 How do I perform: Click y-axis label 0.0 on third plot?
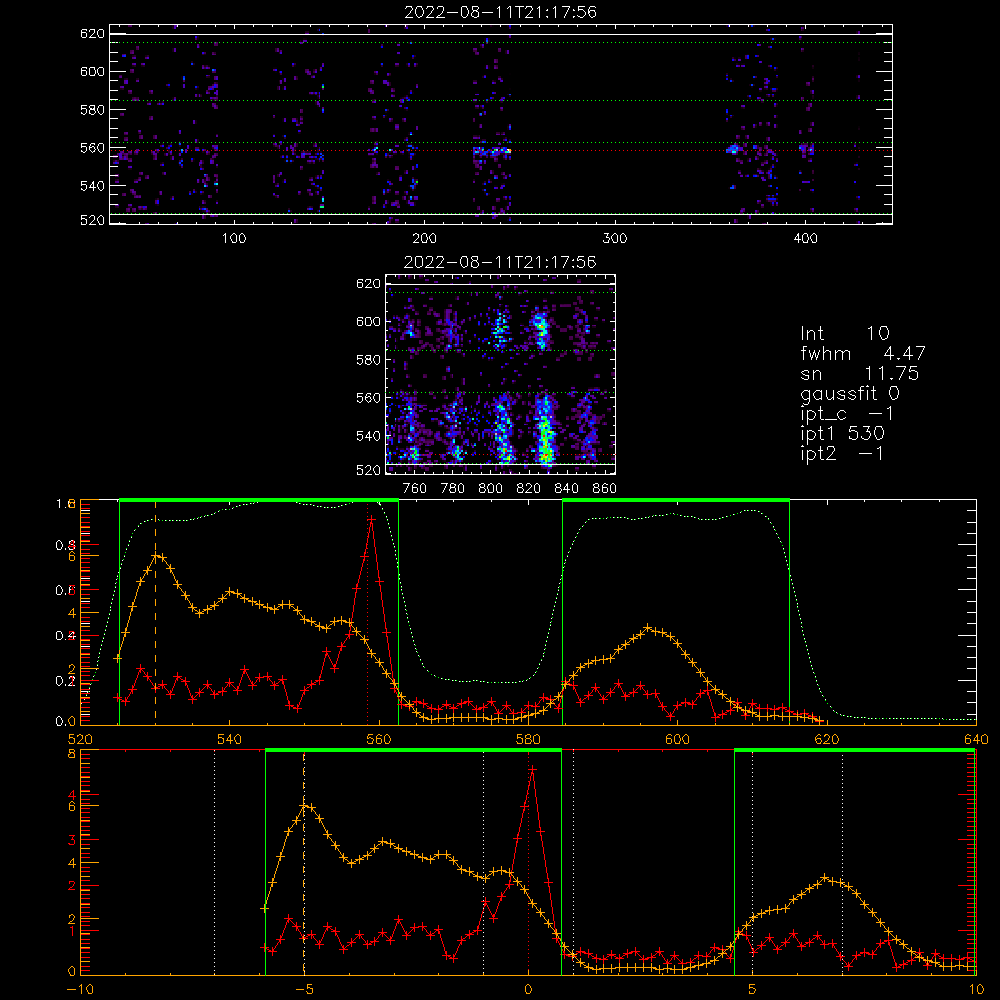[66, 721]
